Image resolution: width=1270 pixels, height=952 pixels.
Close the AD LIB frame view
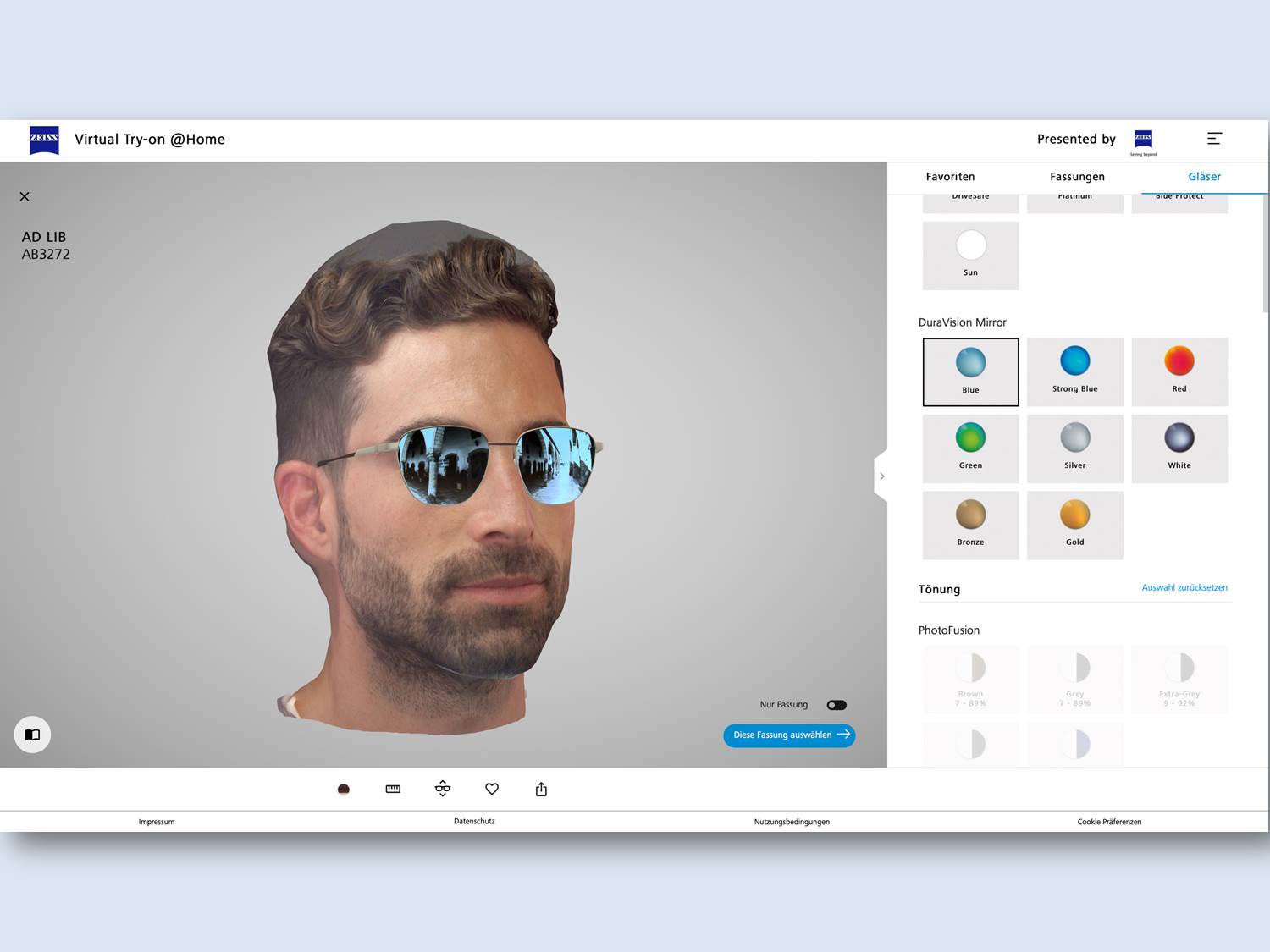24,196
